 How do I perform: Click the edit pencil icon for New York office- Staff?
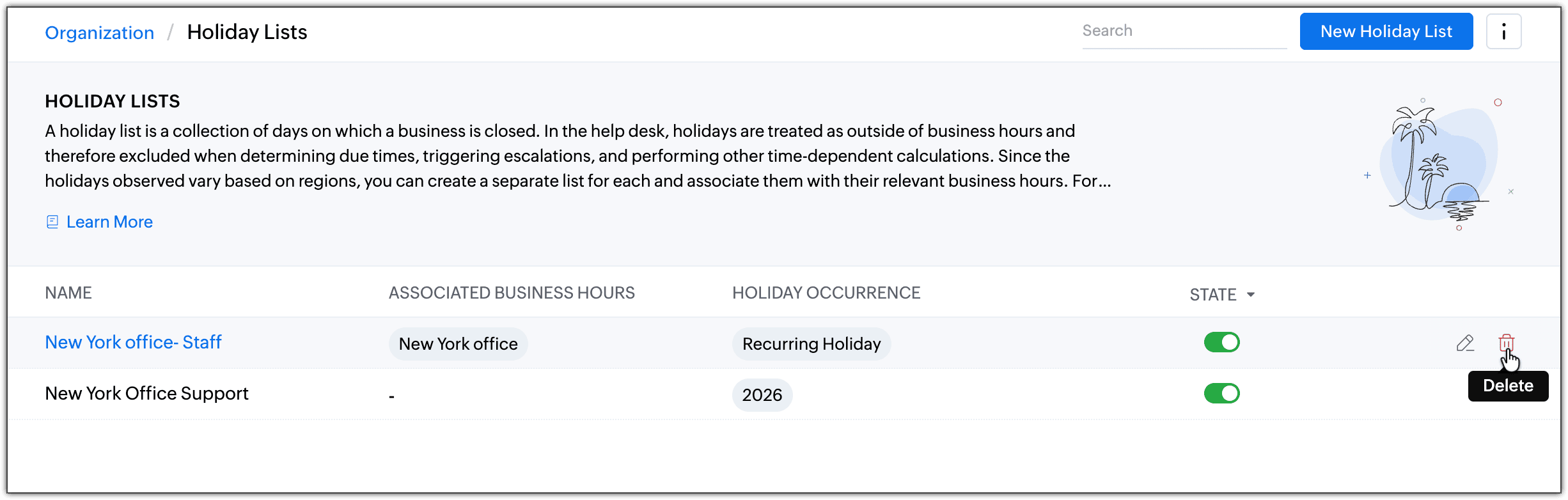(1465, 343)
